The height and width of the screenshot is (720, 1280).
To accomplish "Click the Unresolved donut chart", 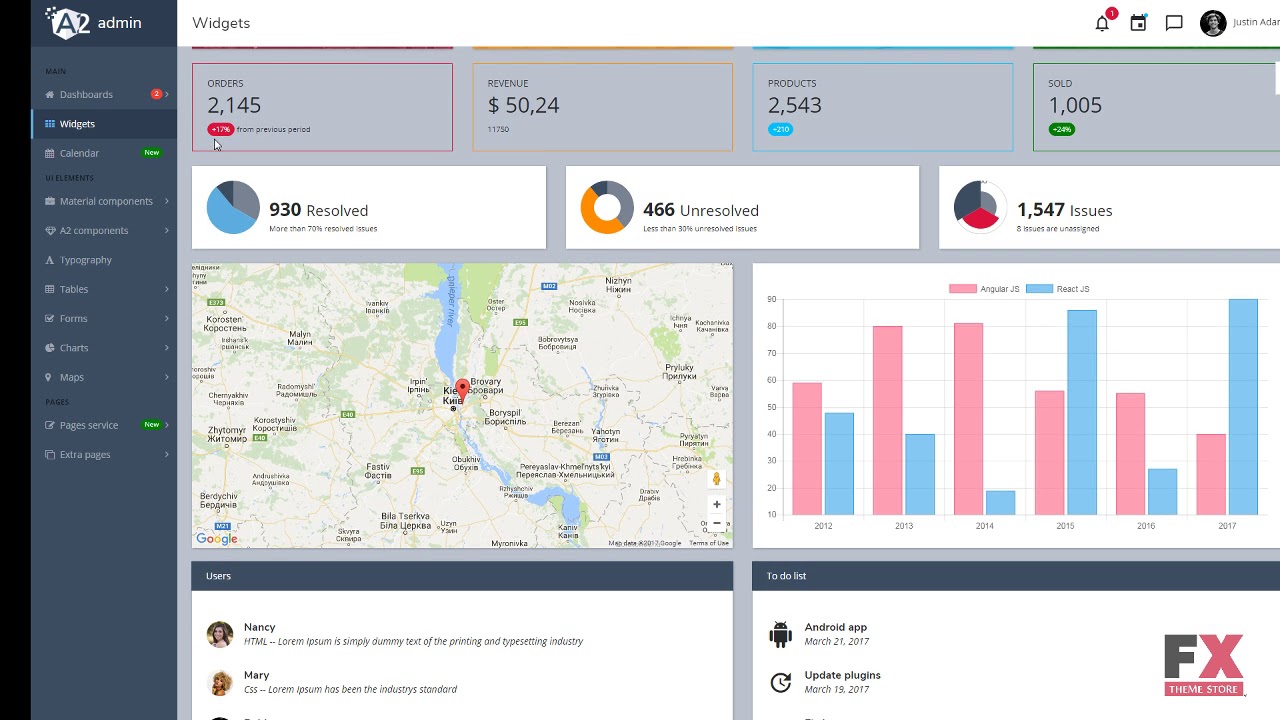I will 607,207.
